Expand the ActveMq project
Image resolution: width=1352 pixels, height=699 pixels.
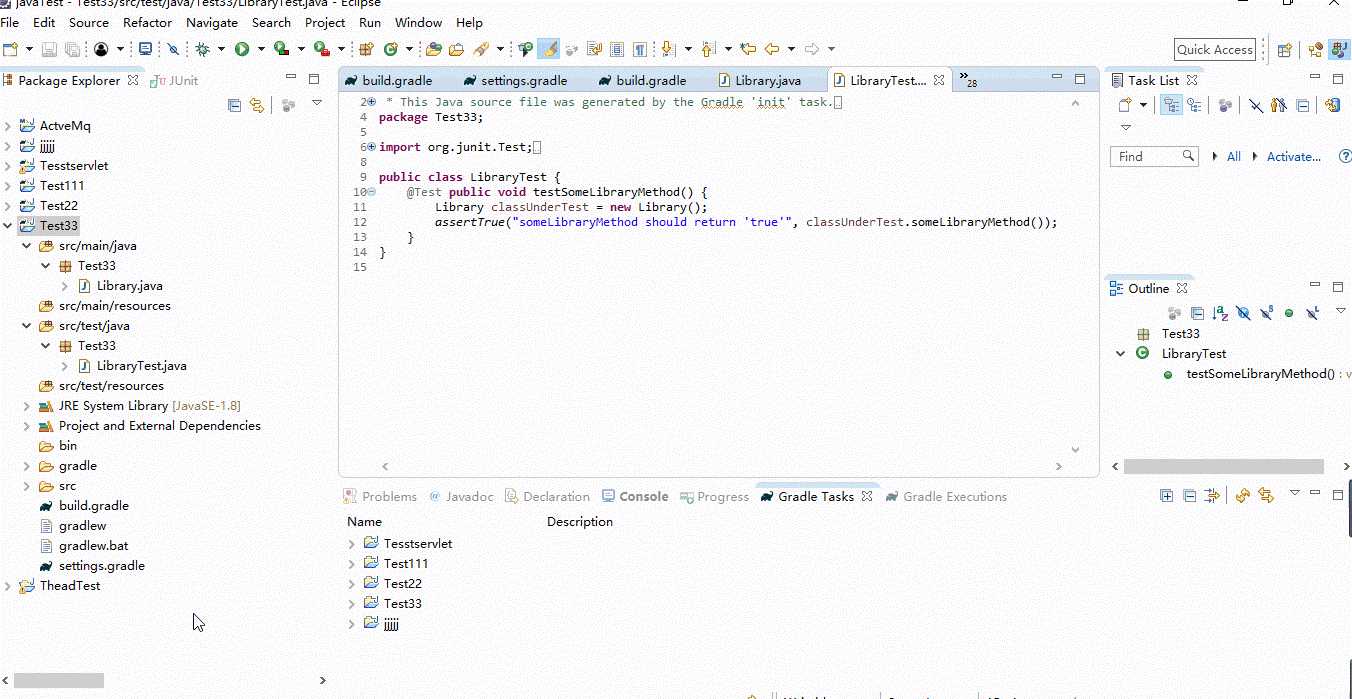pyautogui.click(x=8, y=126)
